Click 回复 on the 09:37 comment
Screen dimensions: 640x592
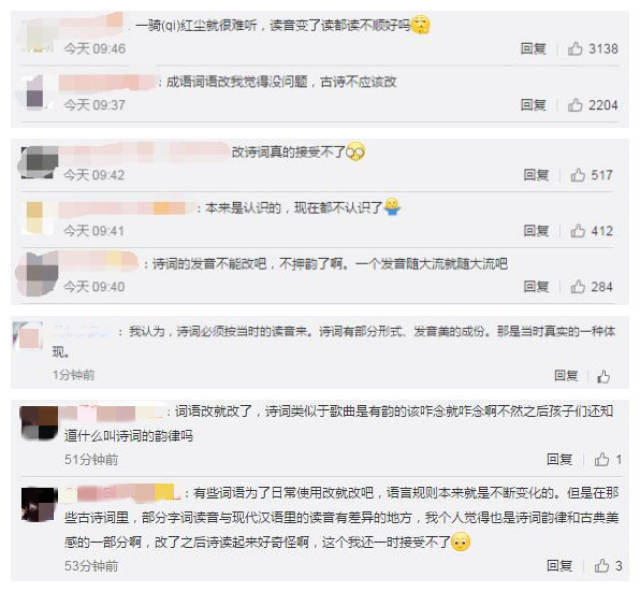pyautogui.click(x=533, y=105)
